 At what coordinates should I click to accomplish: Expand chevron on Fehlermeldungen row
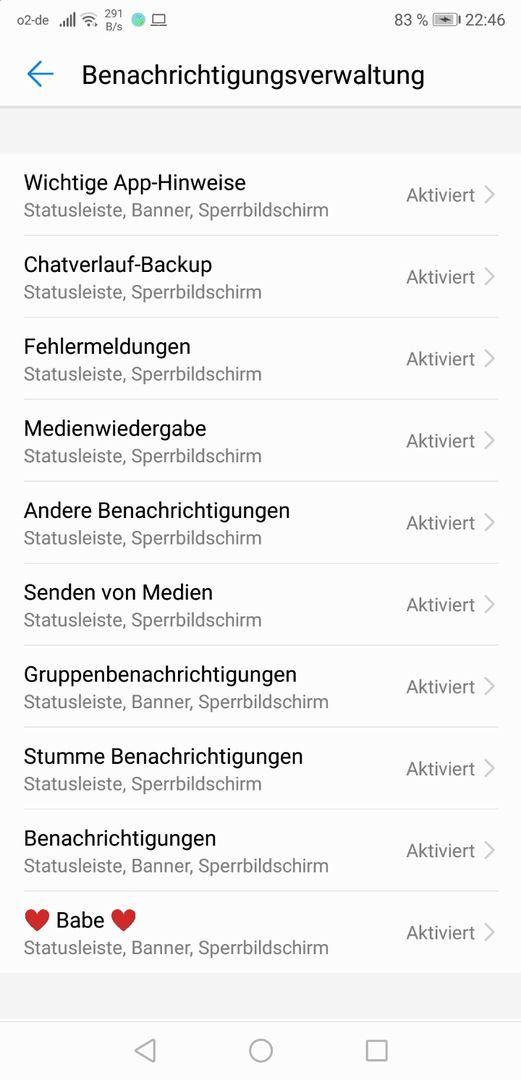[489, 359]
